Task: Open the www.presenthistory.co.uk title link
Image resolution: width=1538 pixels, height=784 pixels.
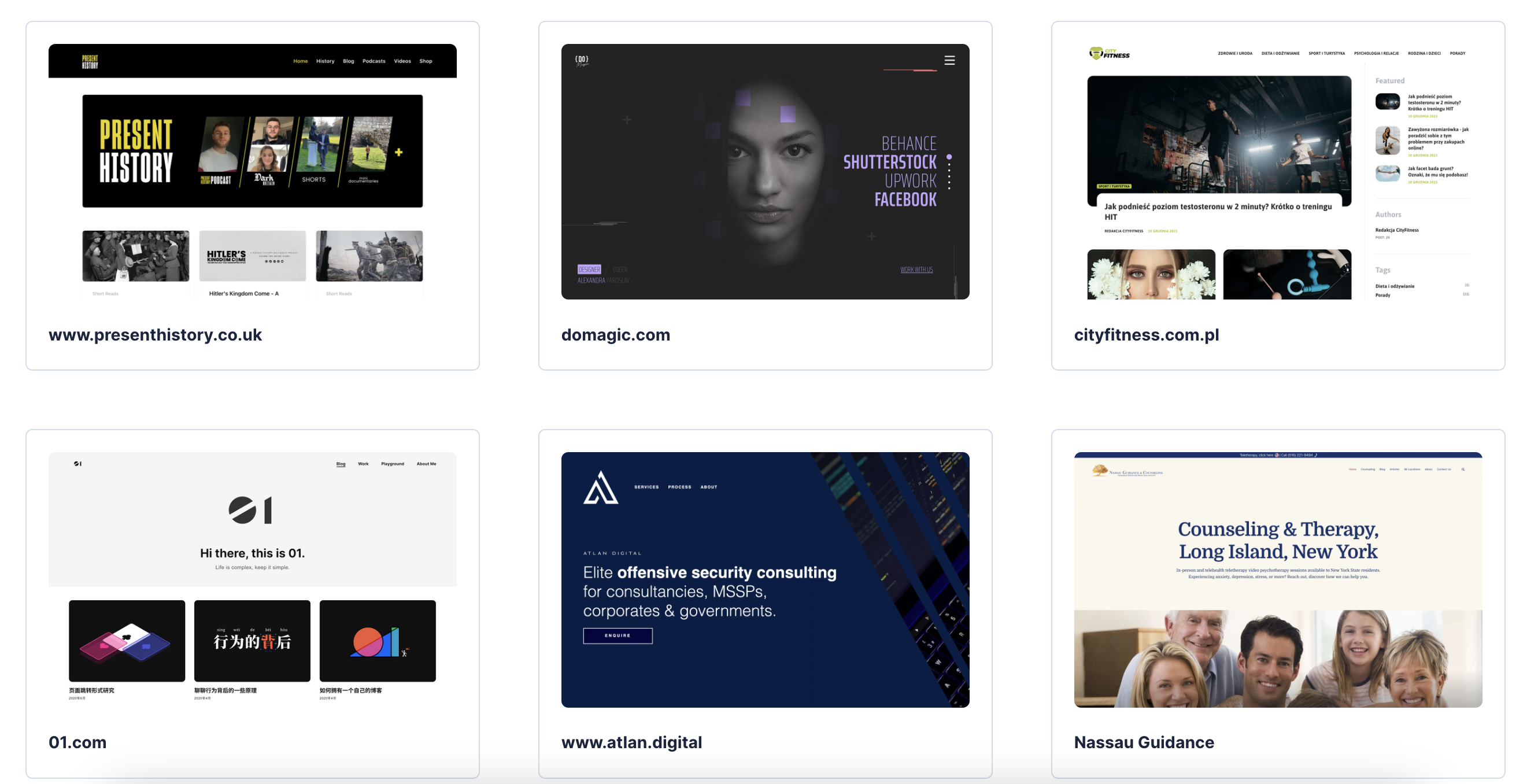Action: pos(154,334)
